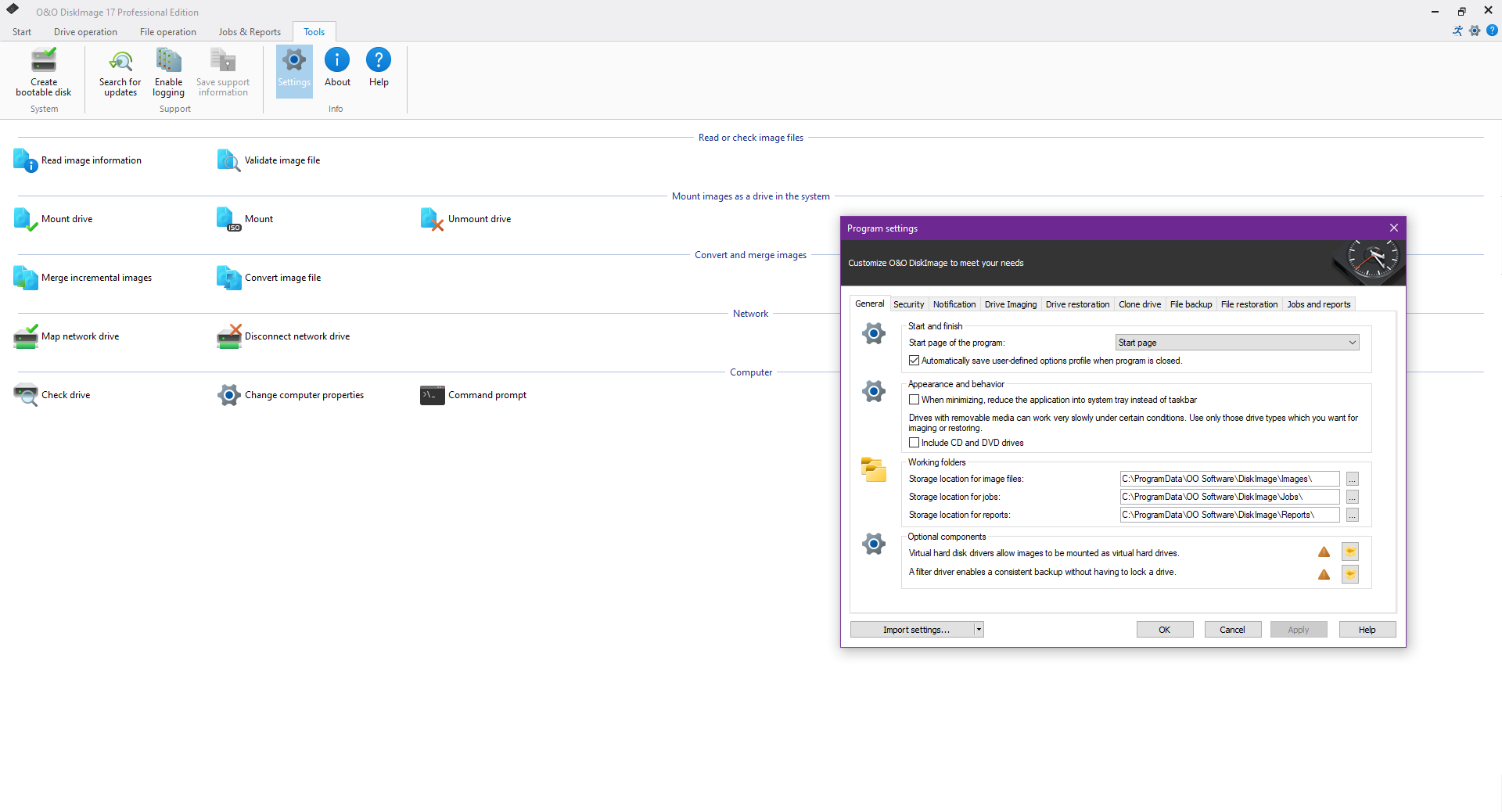This screenshot has height=812, width=1502.
Task: Click the top-right help question icon
Action: [x=1492, y=31]
